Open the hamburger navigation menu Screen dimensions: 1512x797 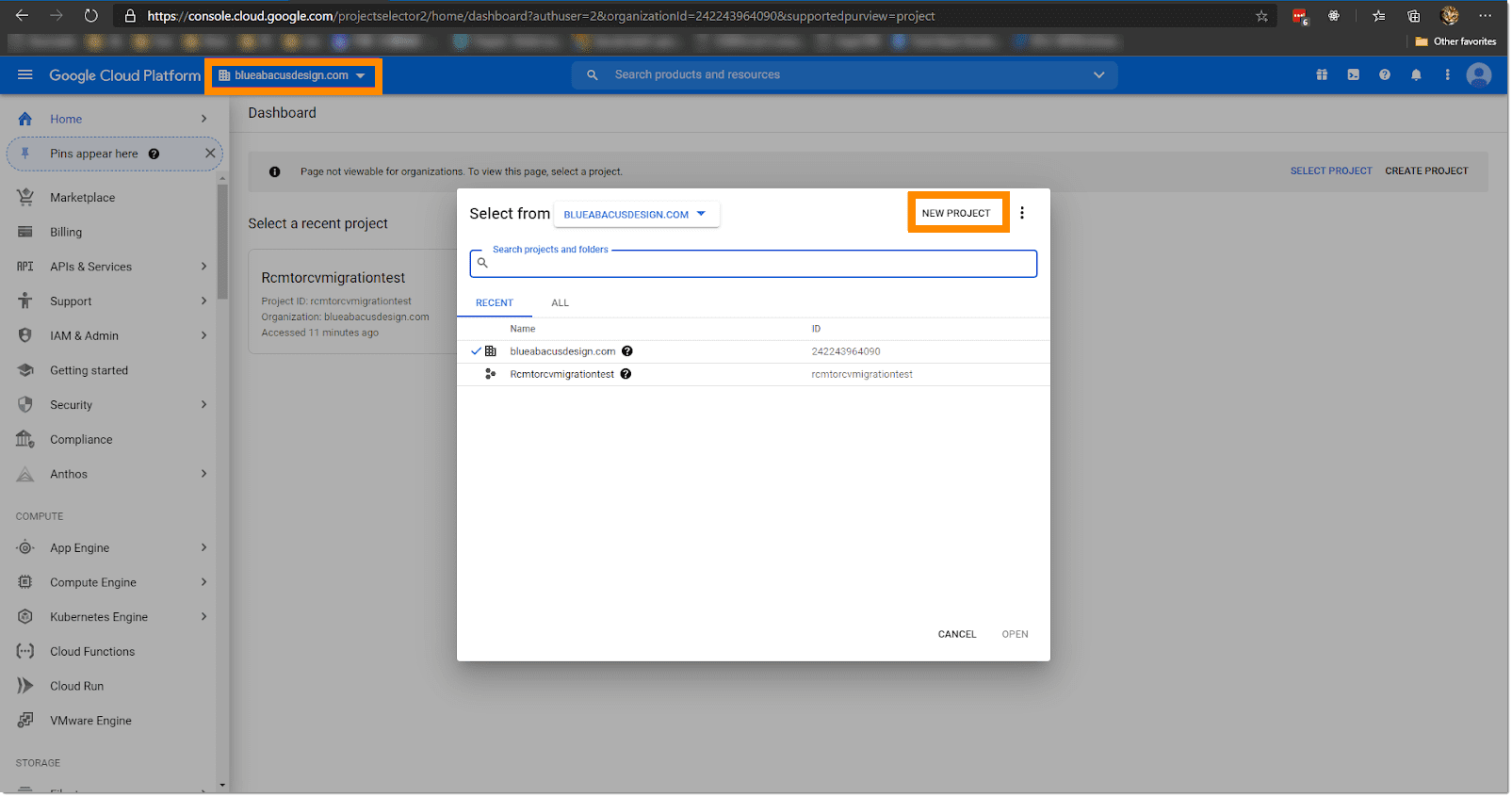click(25, 75)
